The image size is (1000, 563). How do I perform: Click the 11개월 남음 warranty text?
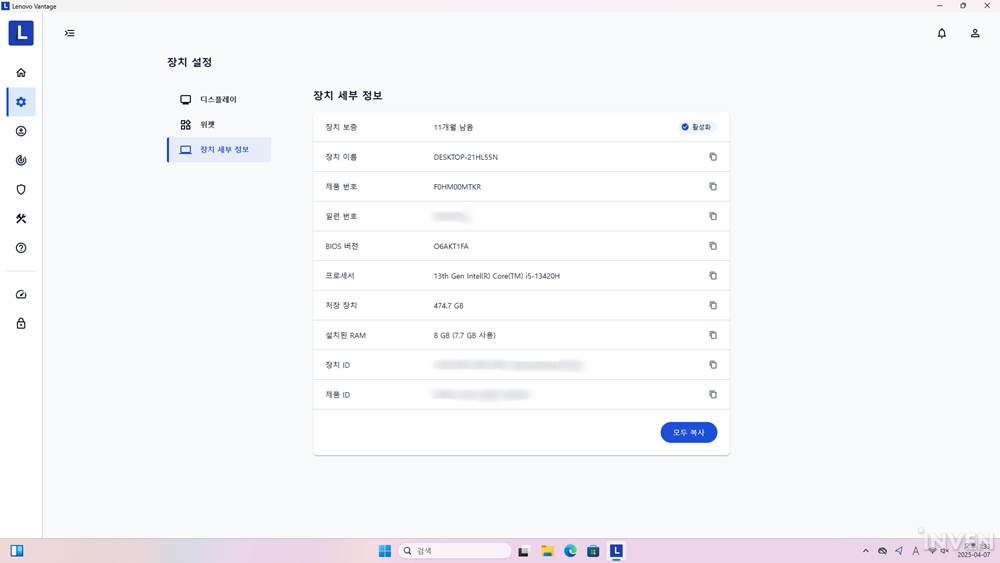coord(453,127)
